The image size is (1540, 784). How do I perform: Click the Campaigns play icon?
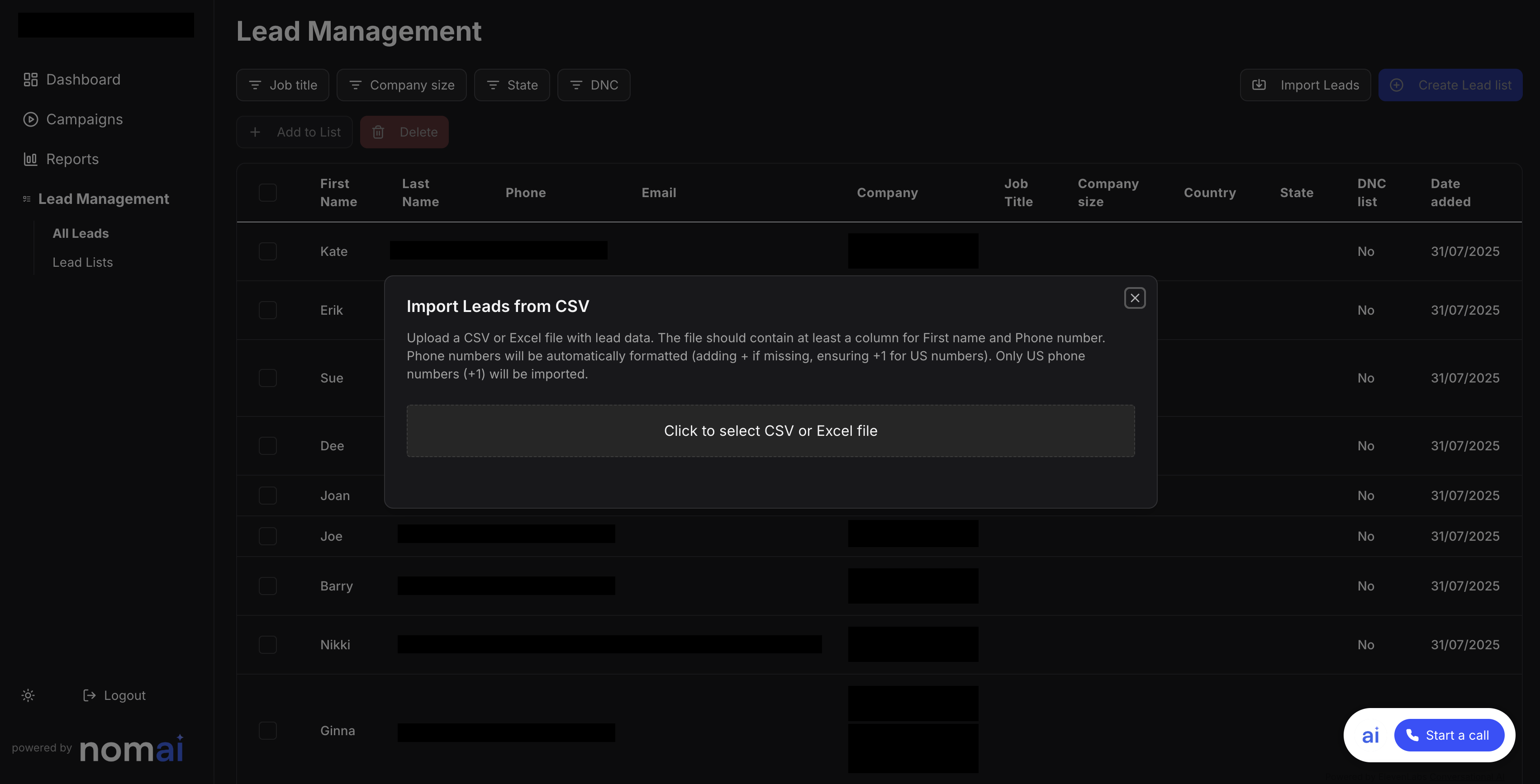coord(30,119)
